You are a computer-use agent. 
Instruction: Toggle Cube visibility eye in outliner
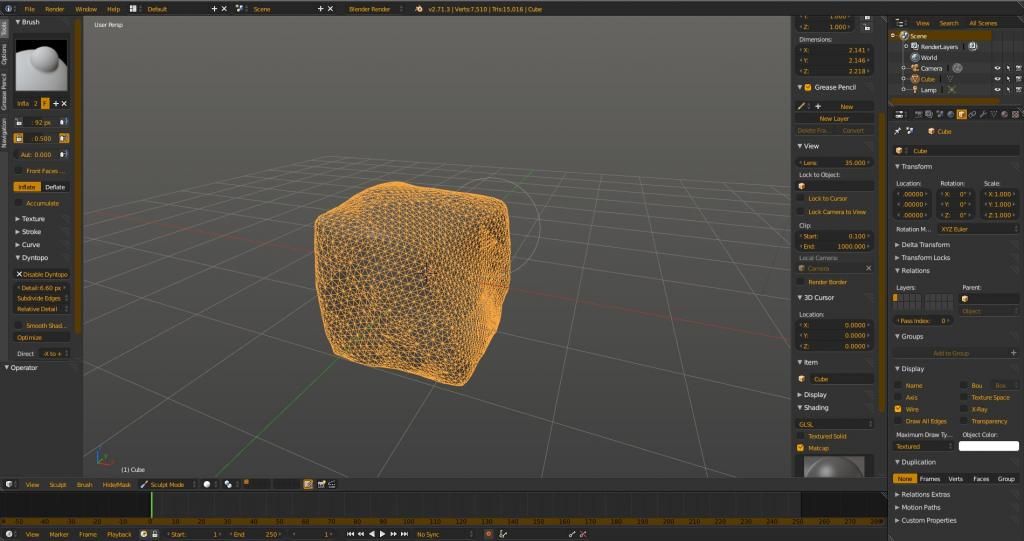[997, 79]
